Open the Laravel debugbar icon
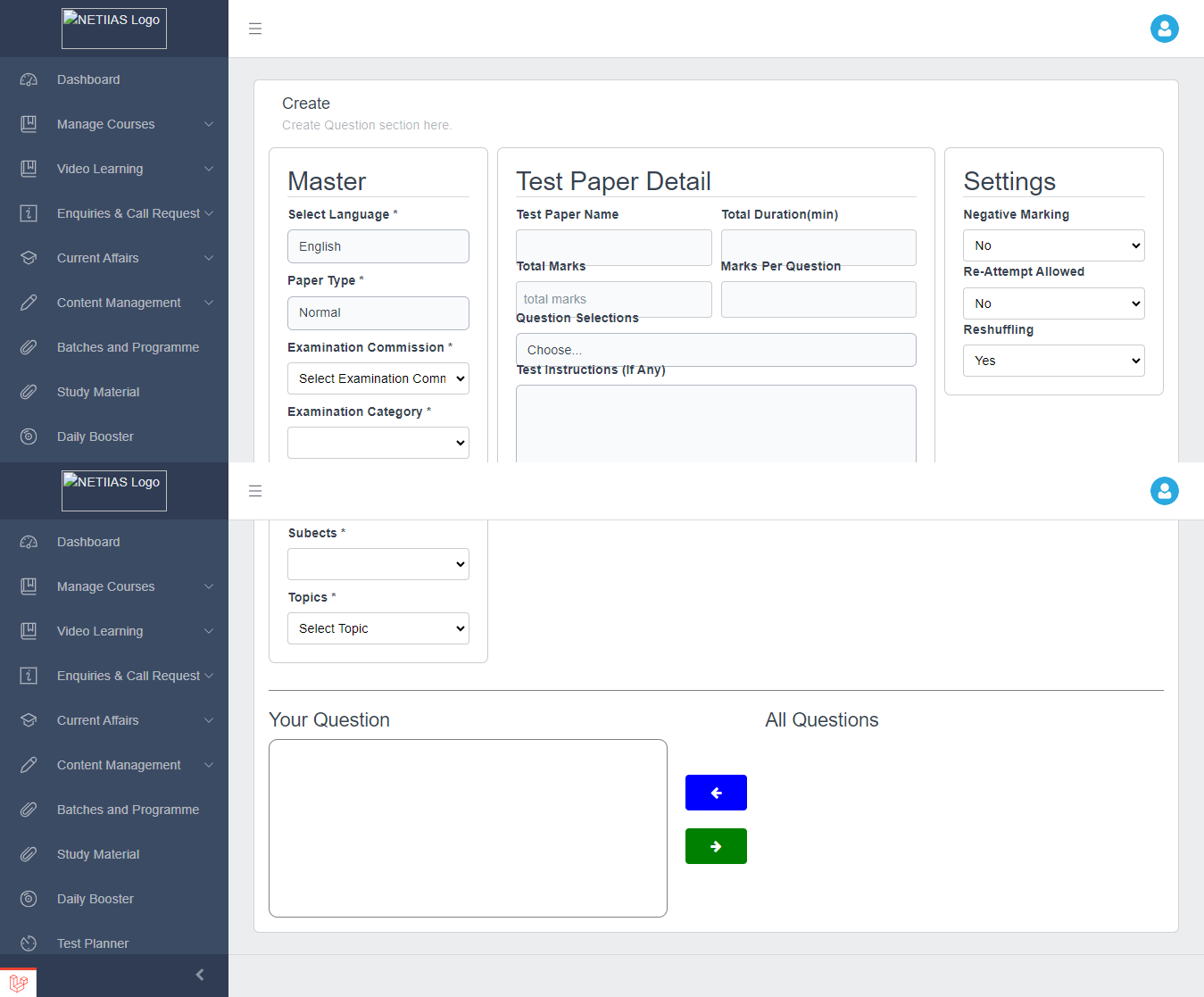 [19, 983]
